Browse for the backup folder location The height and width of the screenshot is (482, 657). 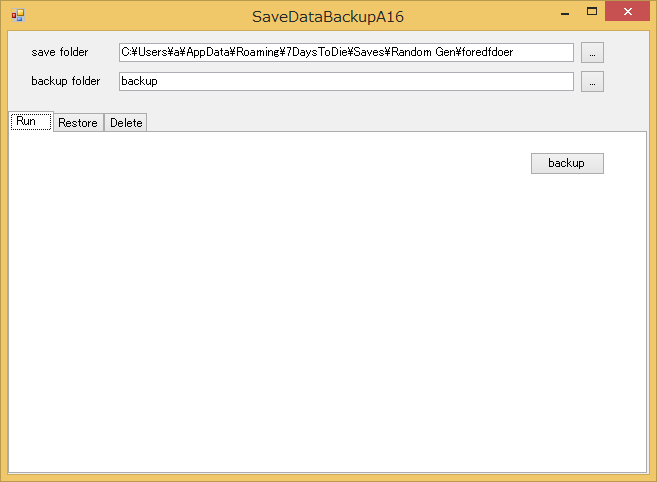pyautogui.click(x=592, y=82)
